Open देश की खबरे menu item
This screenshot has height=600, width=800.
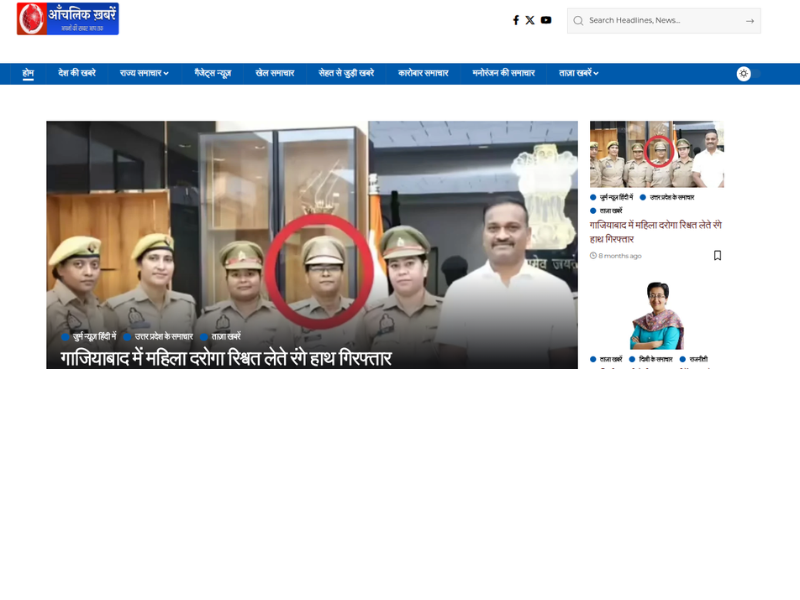coord(77,73)
